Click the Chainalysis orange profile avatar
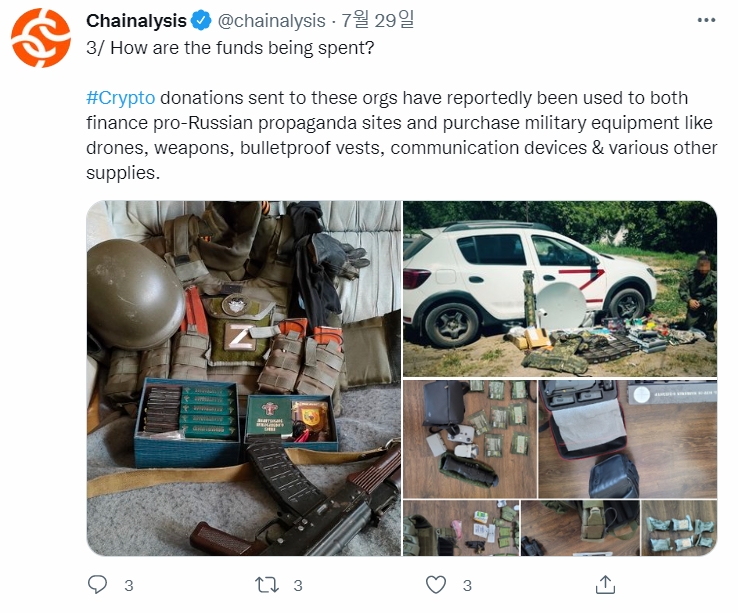This screenshot has width=738, height=613. pos(41,38)
